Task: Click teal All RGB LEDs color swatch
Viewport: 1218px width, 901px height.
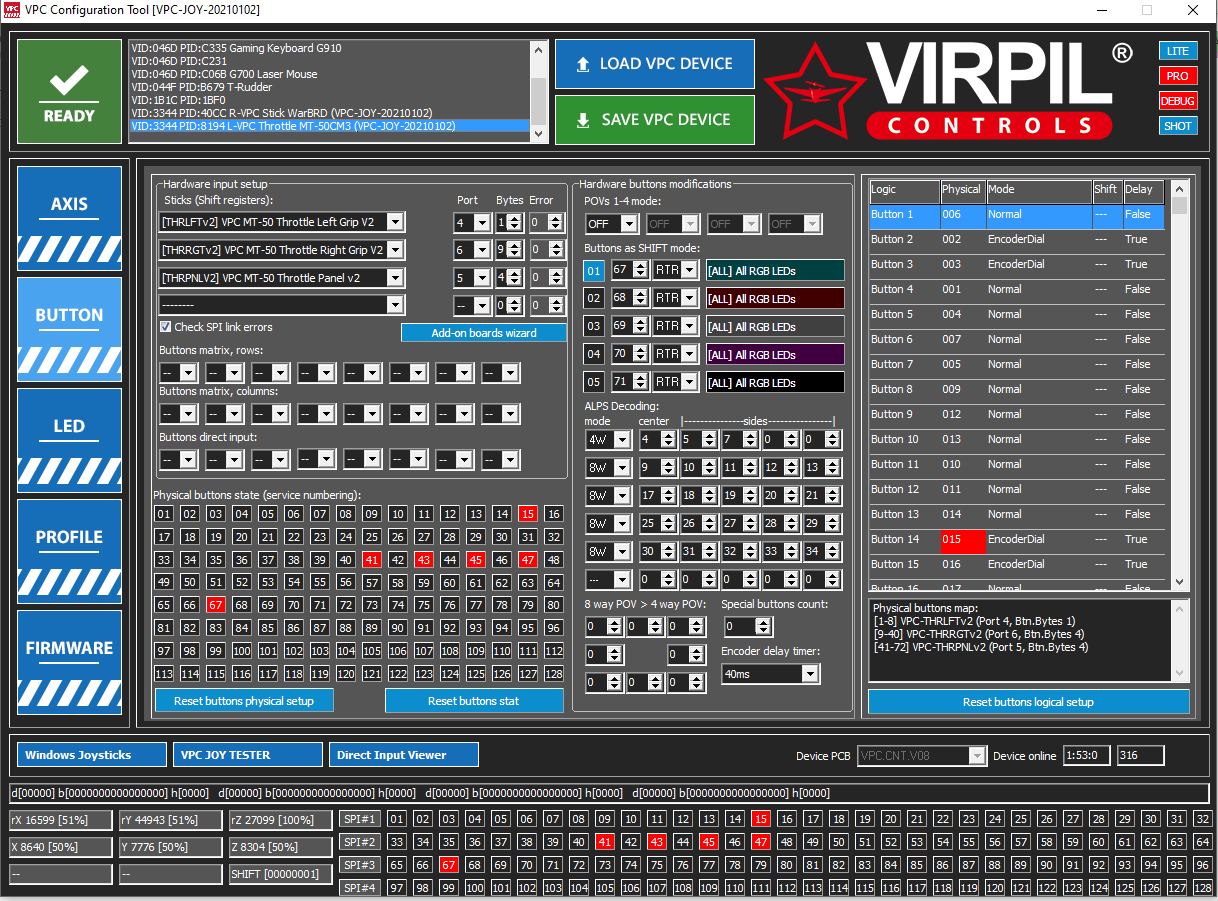Action: pyautogui.click(x=774, y=270)
